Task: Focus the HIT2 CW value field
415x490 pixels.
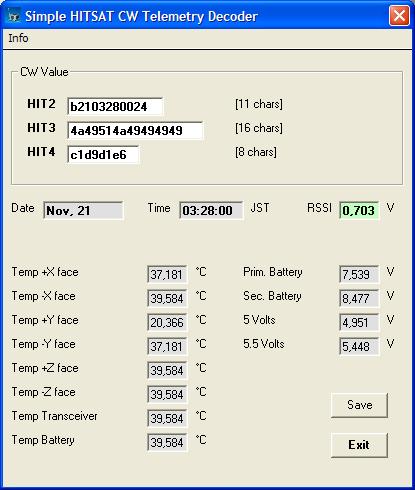Action: click(115, 107)
